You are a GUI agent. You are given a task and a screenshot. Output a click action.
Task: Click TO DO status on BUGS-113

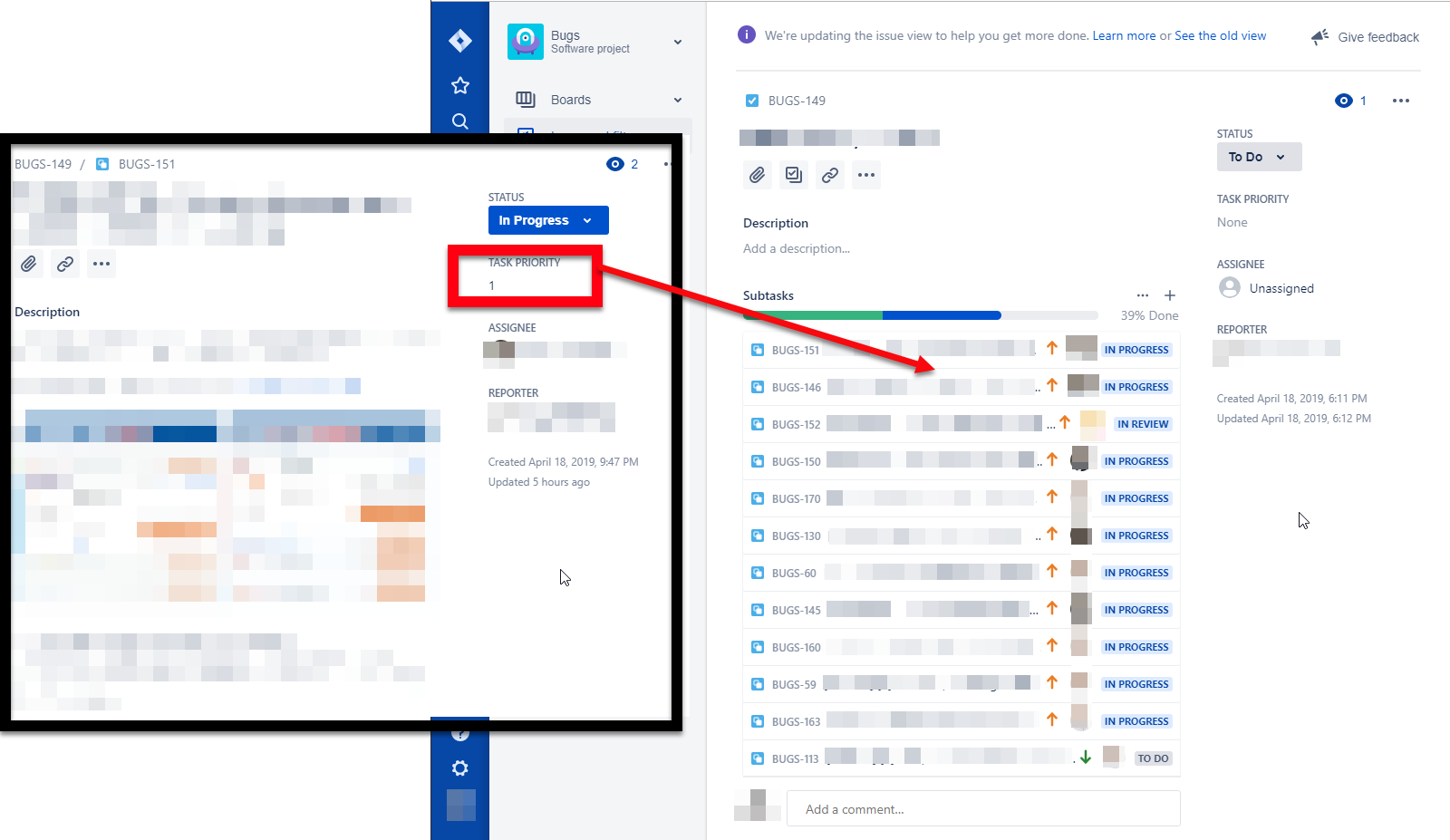[1153, 758]
